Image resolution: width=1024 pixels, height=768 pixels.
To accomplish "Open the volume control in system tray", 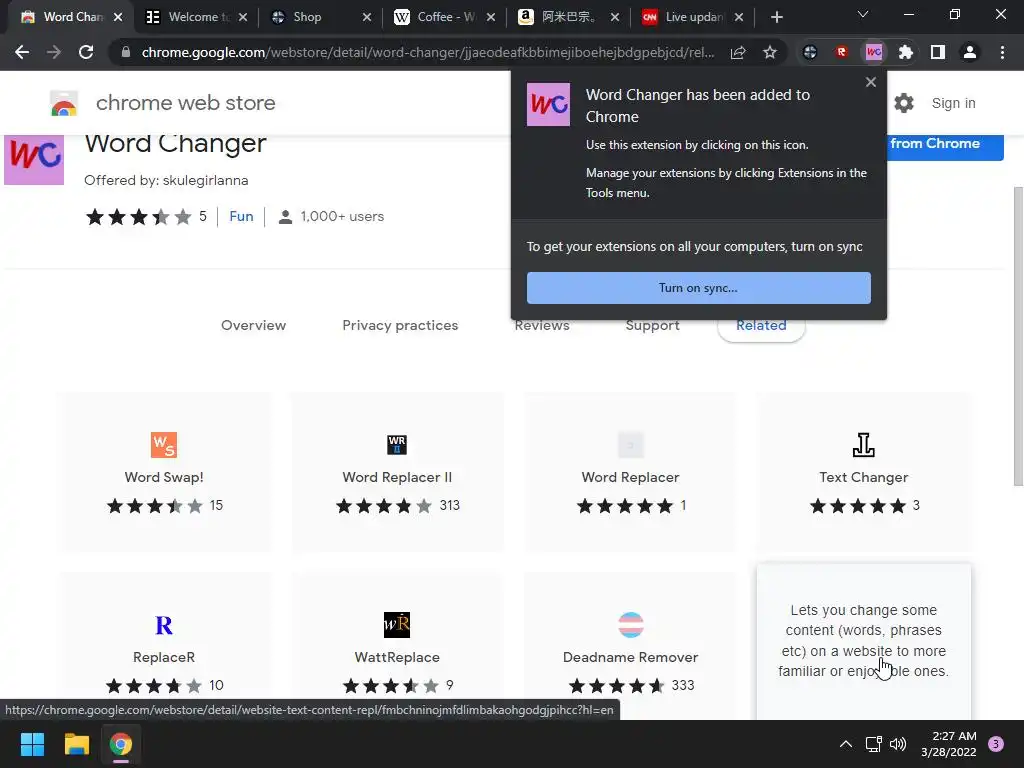I will [899, 744].
